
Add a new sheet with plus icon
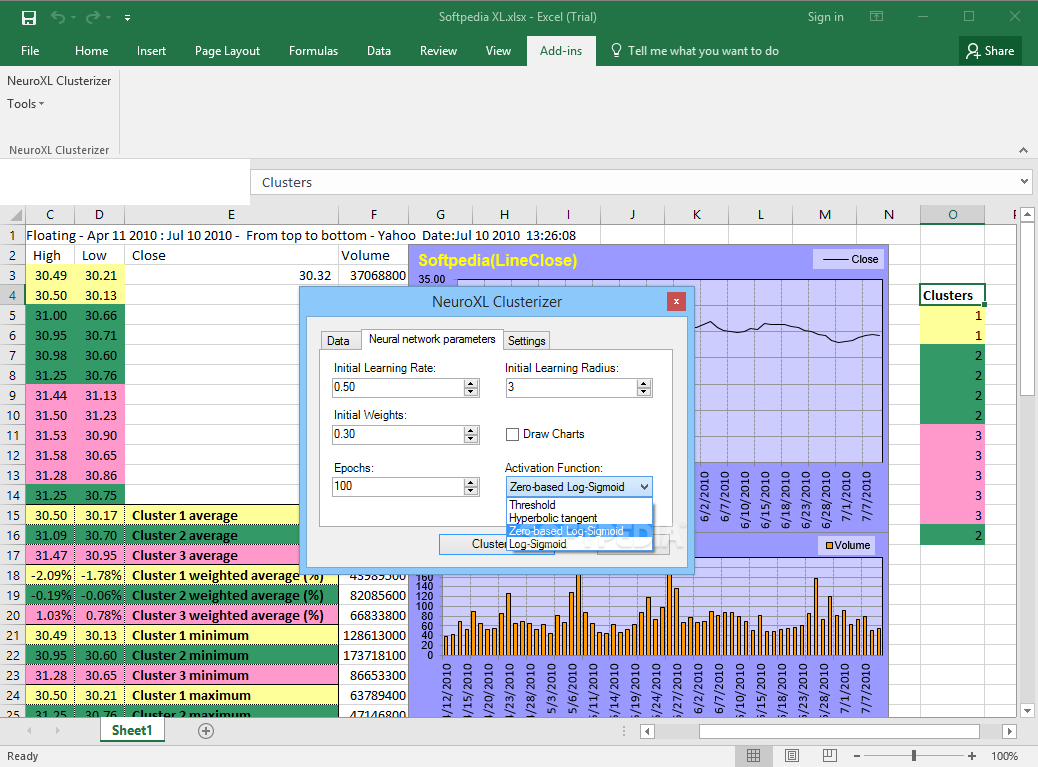[206, 731]
